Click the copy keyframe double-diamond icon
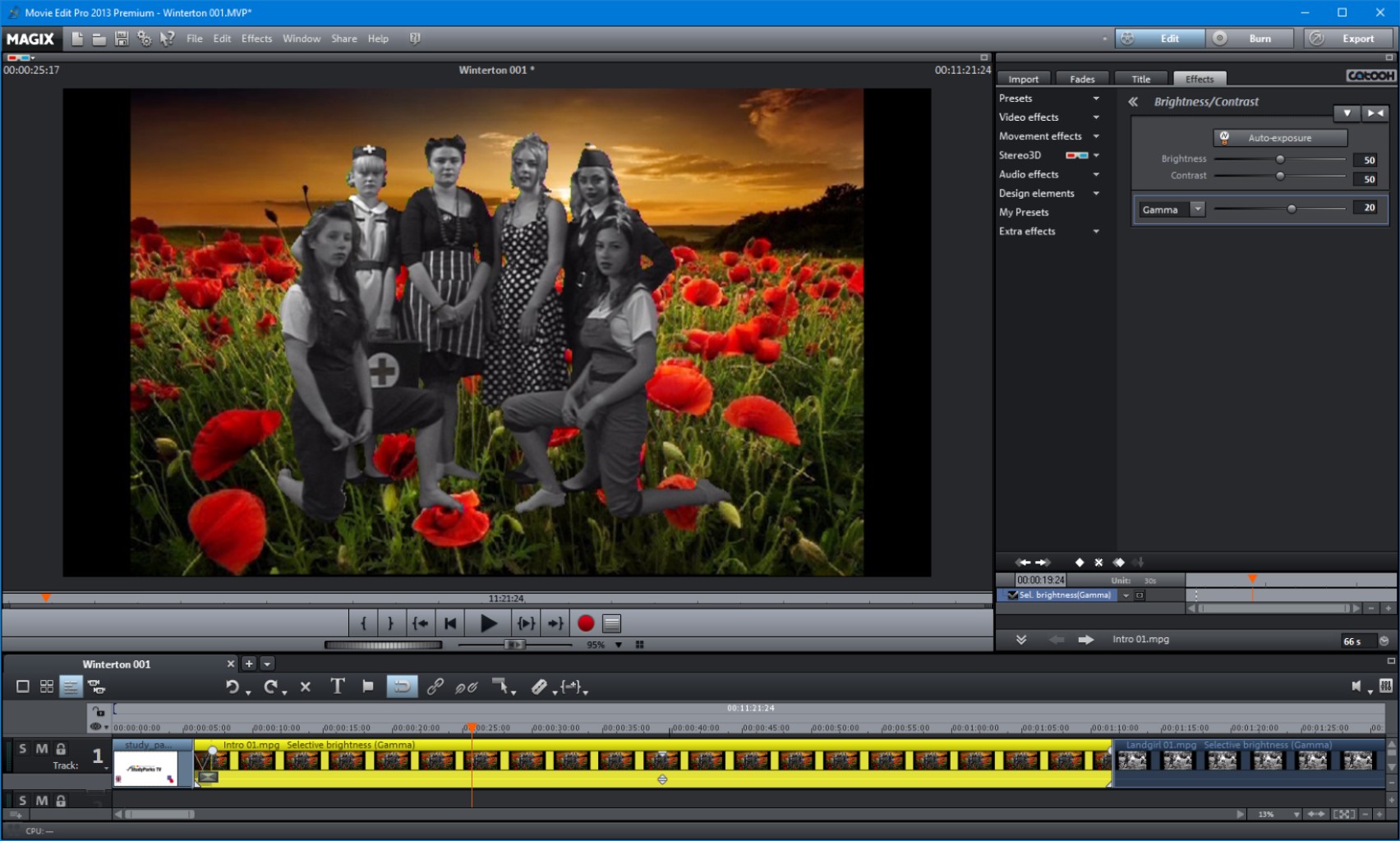The height and width of the screenshot is (841, 1400). (1118, 563)
